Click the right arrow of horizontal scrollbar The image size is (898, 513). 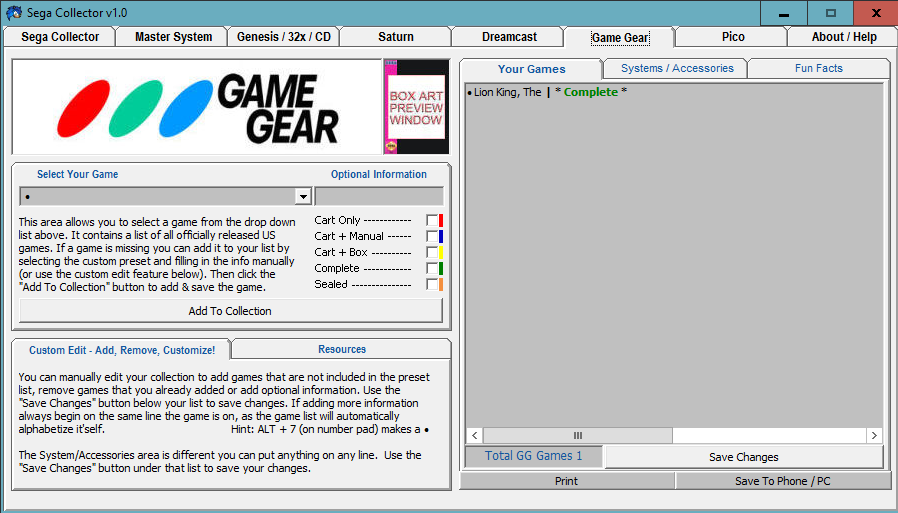coord(874,436)
